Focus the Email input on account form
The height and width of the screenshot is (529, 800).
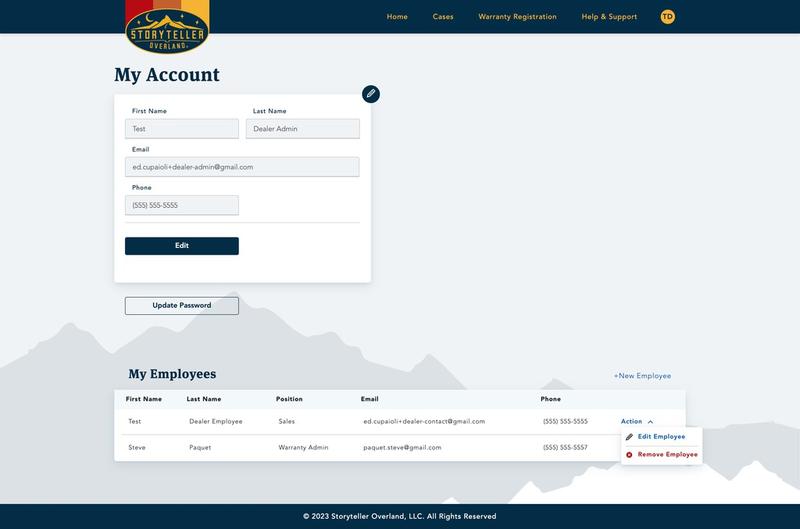(241, 167)
